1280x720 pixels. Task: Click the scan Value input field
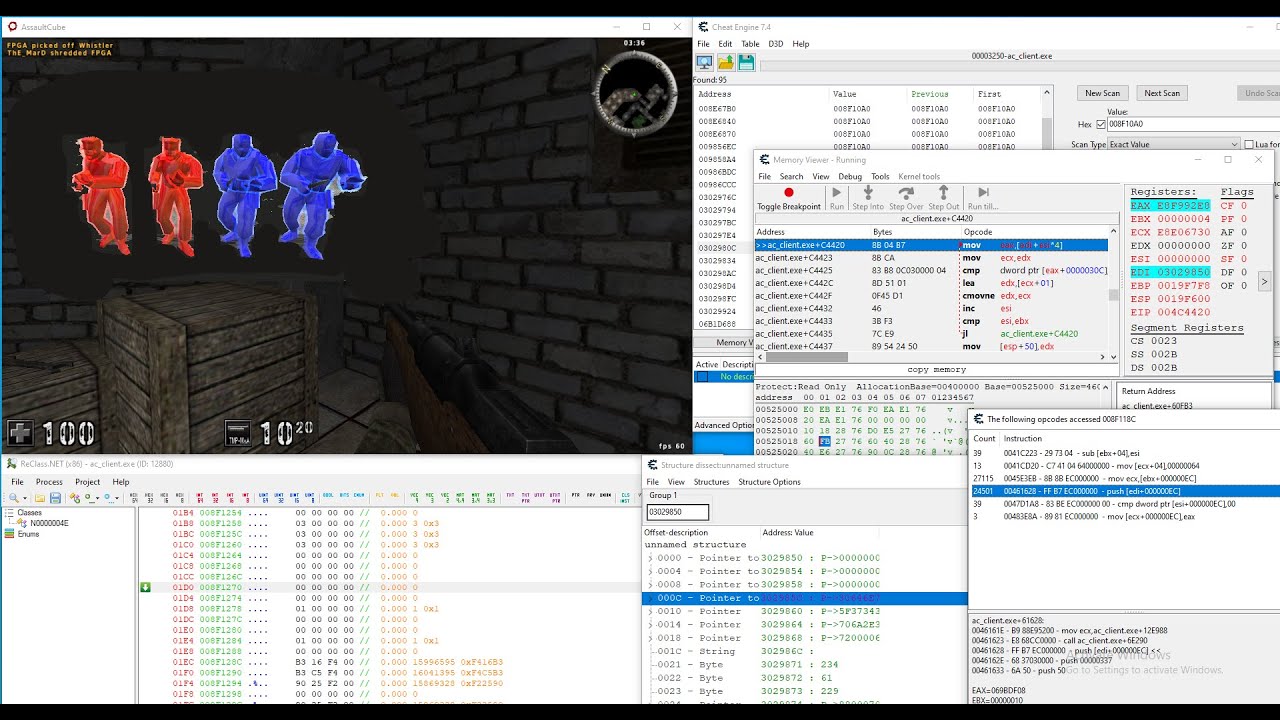pyautogui.click(x=1193, y=125)
